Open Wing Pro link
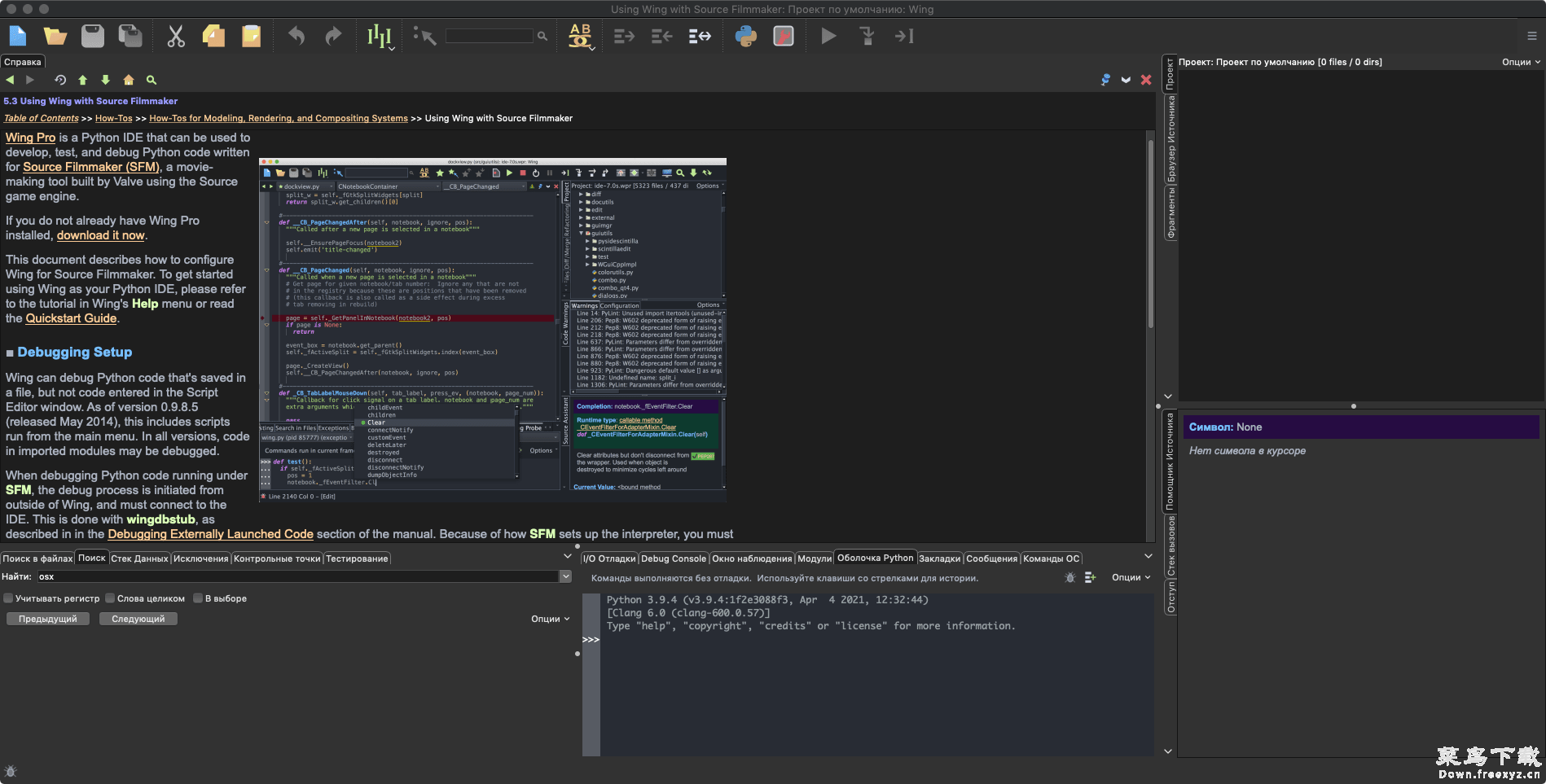 pos(31,138)
